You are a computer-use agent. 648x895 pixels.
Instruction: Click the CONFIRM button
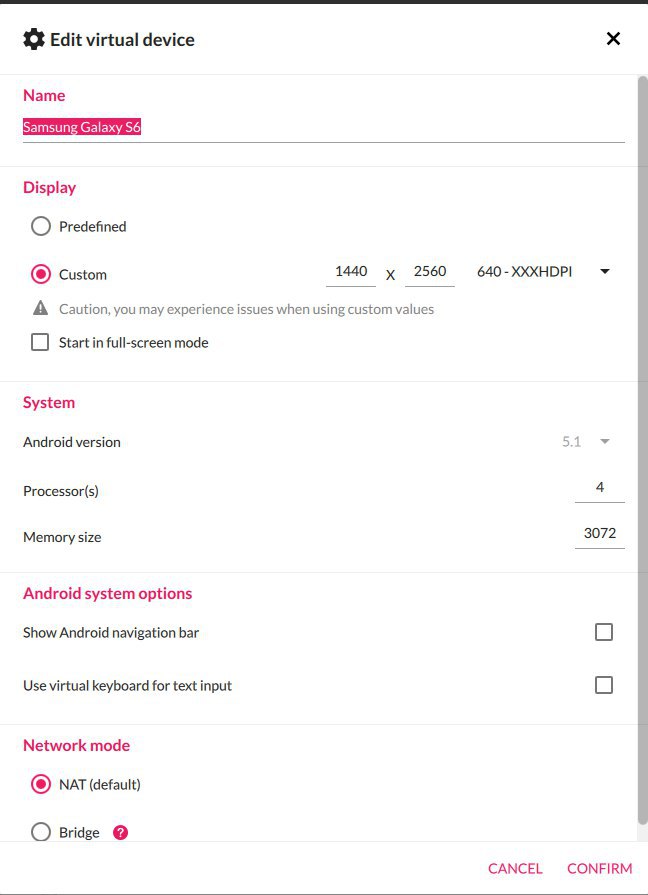point(599,868)
